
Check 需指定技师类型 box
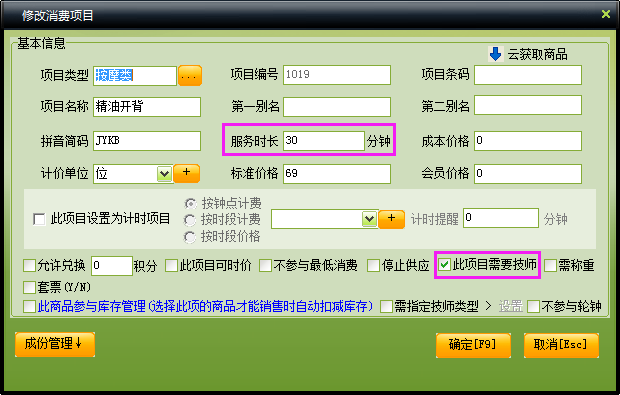pyautogui.click(x=386, y=306)
